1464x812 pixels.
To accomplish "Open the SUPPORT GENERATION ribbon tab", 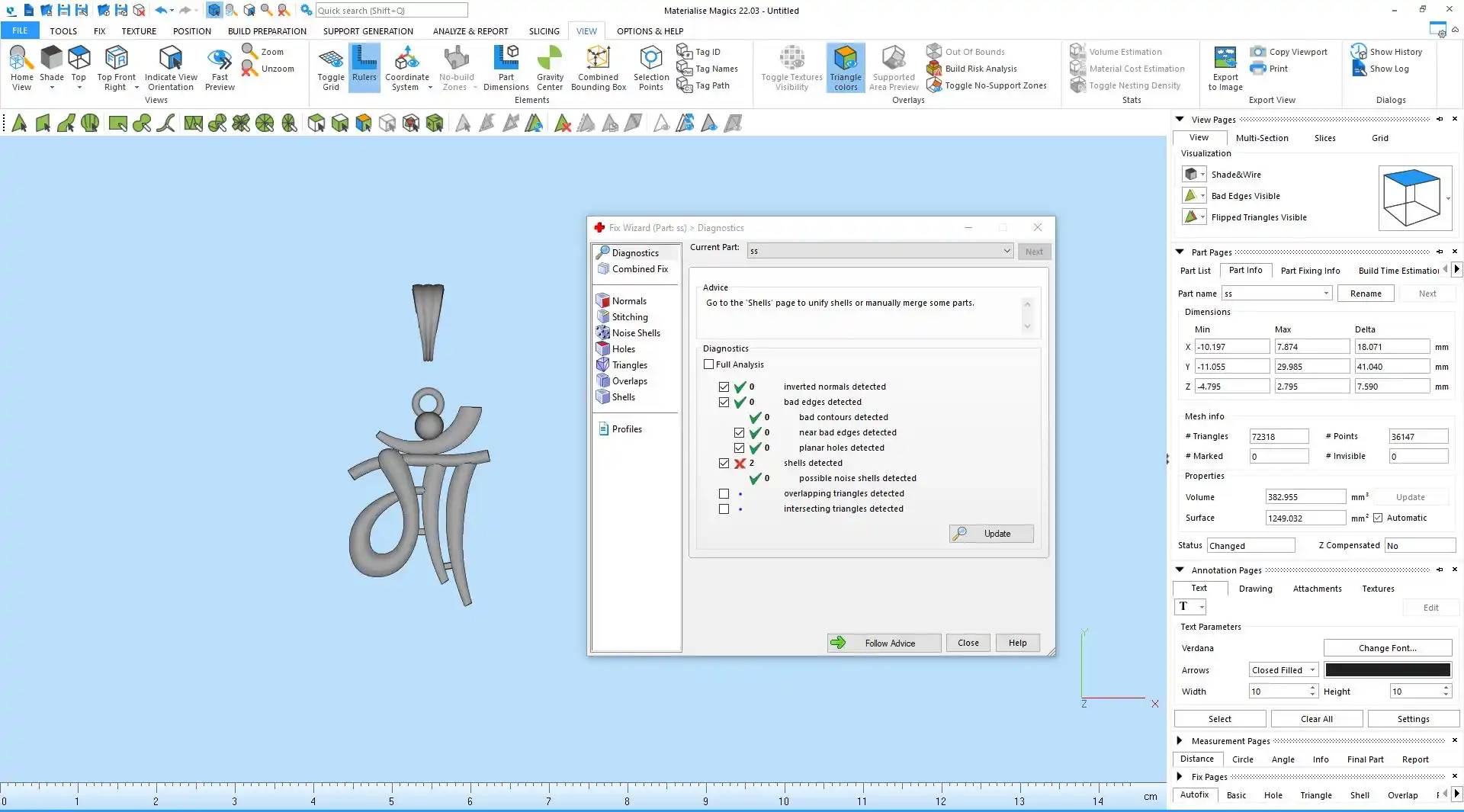I will [368, 31].
